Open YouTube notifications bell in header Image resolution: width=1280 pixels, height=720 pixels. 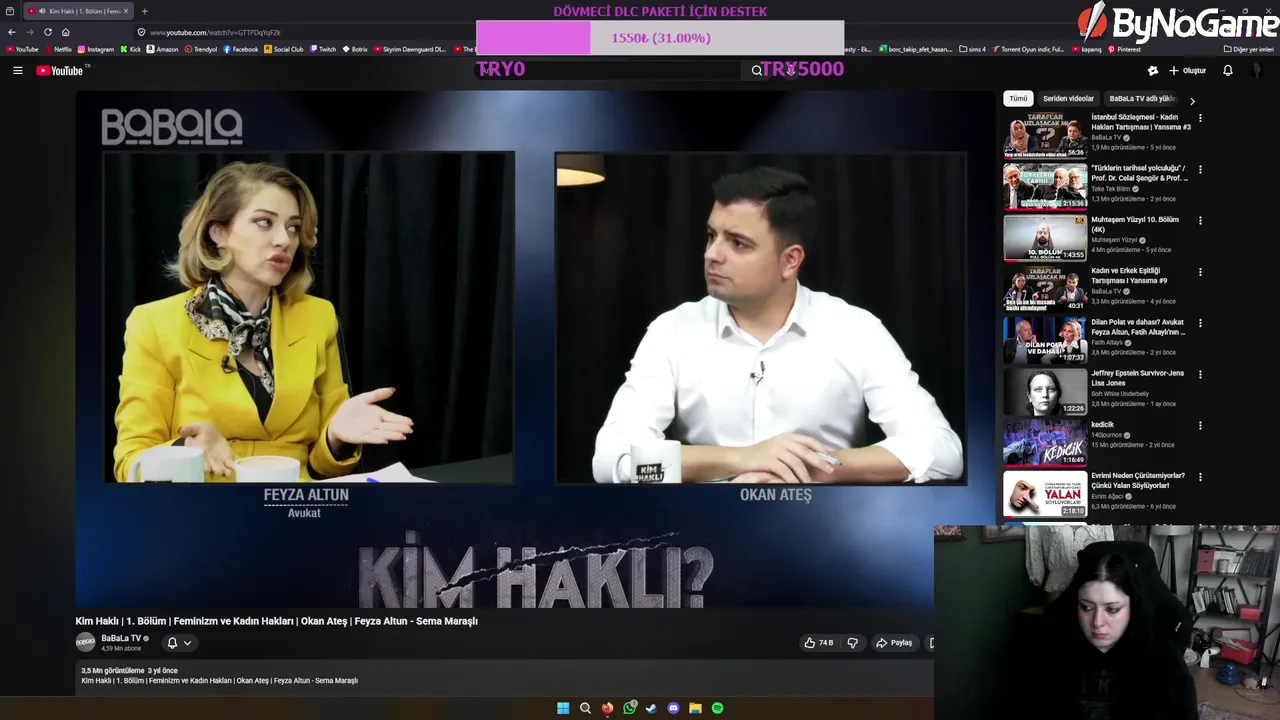[x=1228, y=70]
